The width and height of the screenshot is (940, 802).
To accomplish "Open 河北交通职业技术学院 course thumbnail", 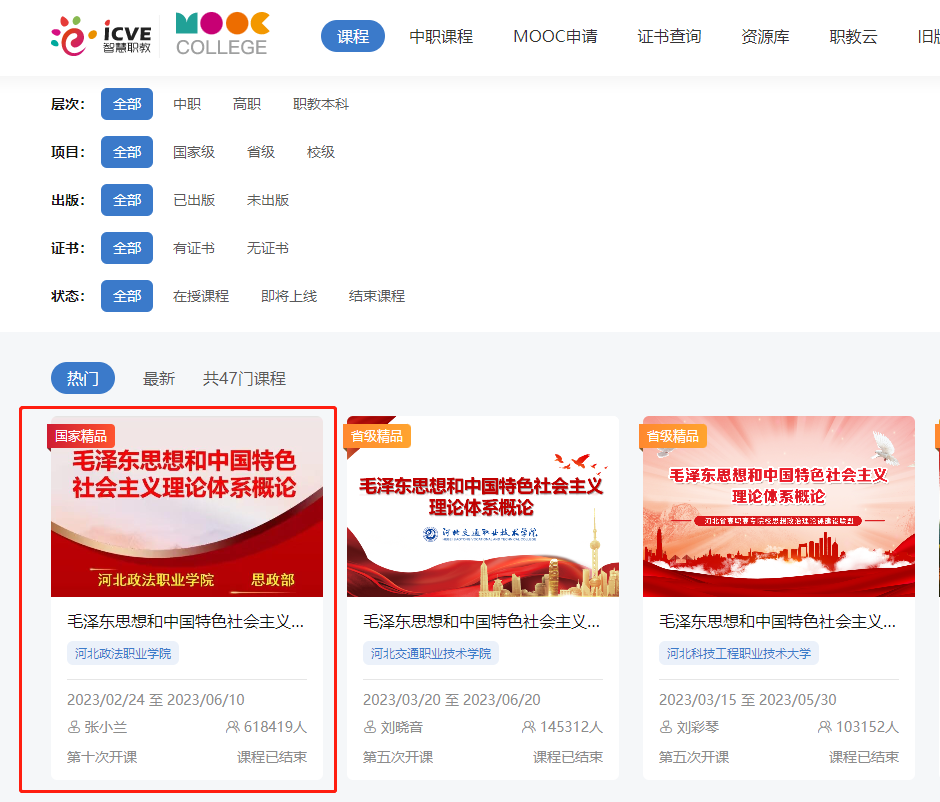I will coord(483,507).
